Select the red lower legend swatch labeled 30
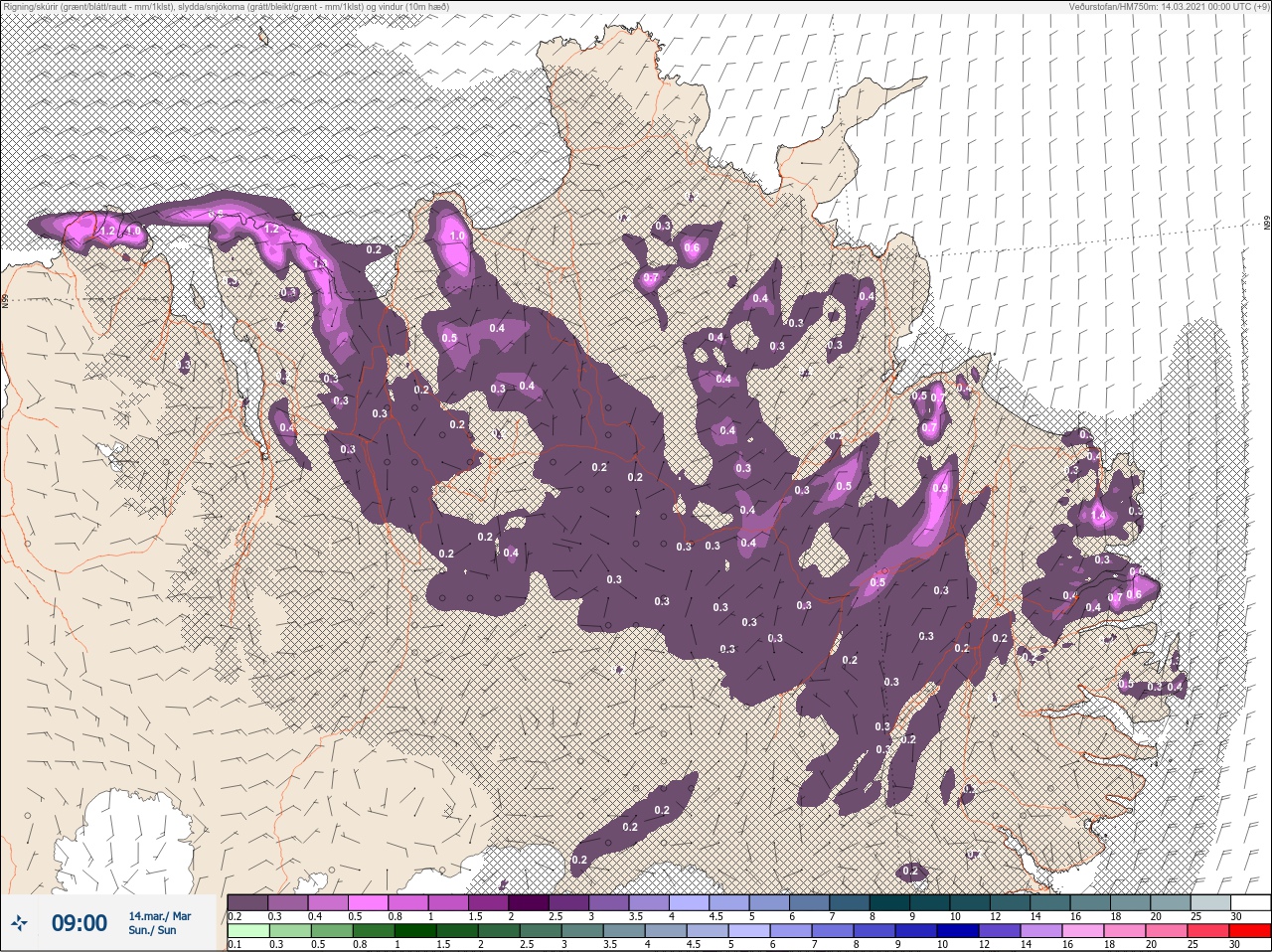 pos(1250,930)
